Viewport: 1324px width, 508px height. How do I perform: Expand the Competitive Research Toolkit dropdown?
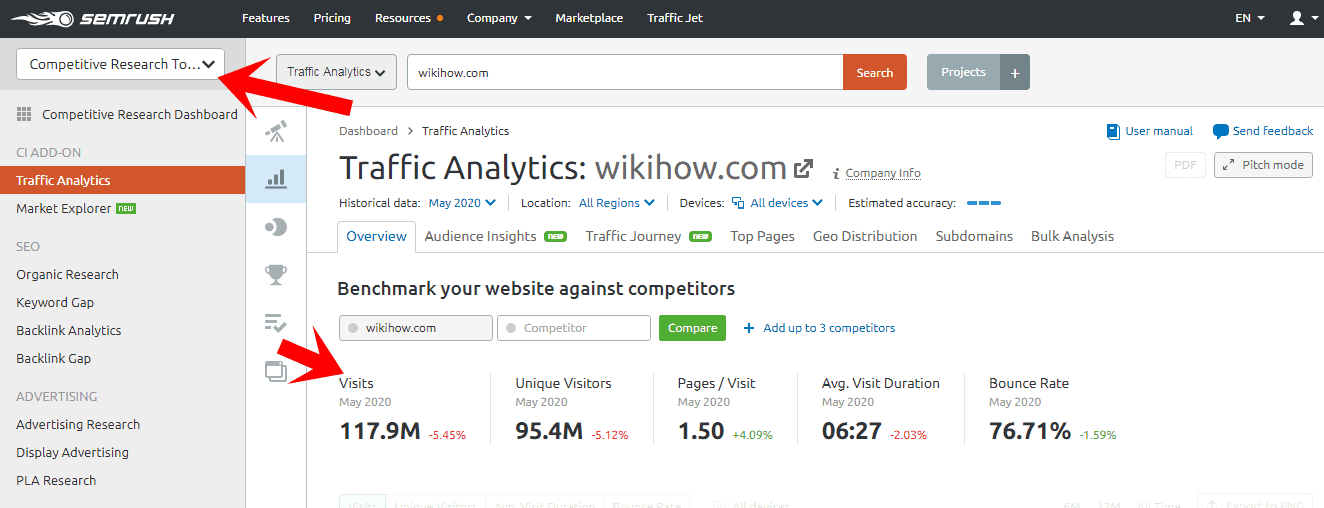click(x=121, y=64)
